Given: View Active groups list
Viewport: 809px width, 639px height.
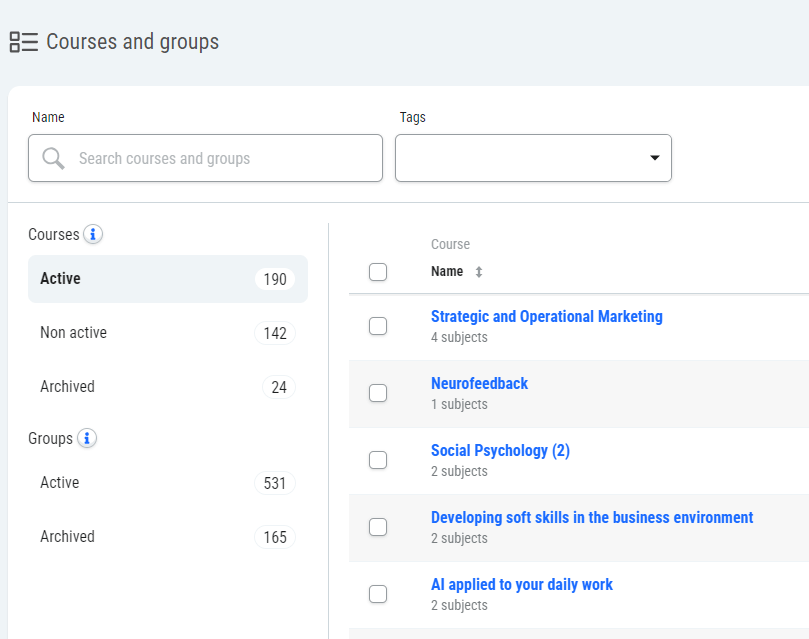Looking at the screenshot, I should 167,483.
